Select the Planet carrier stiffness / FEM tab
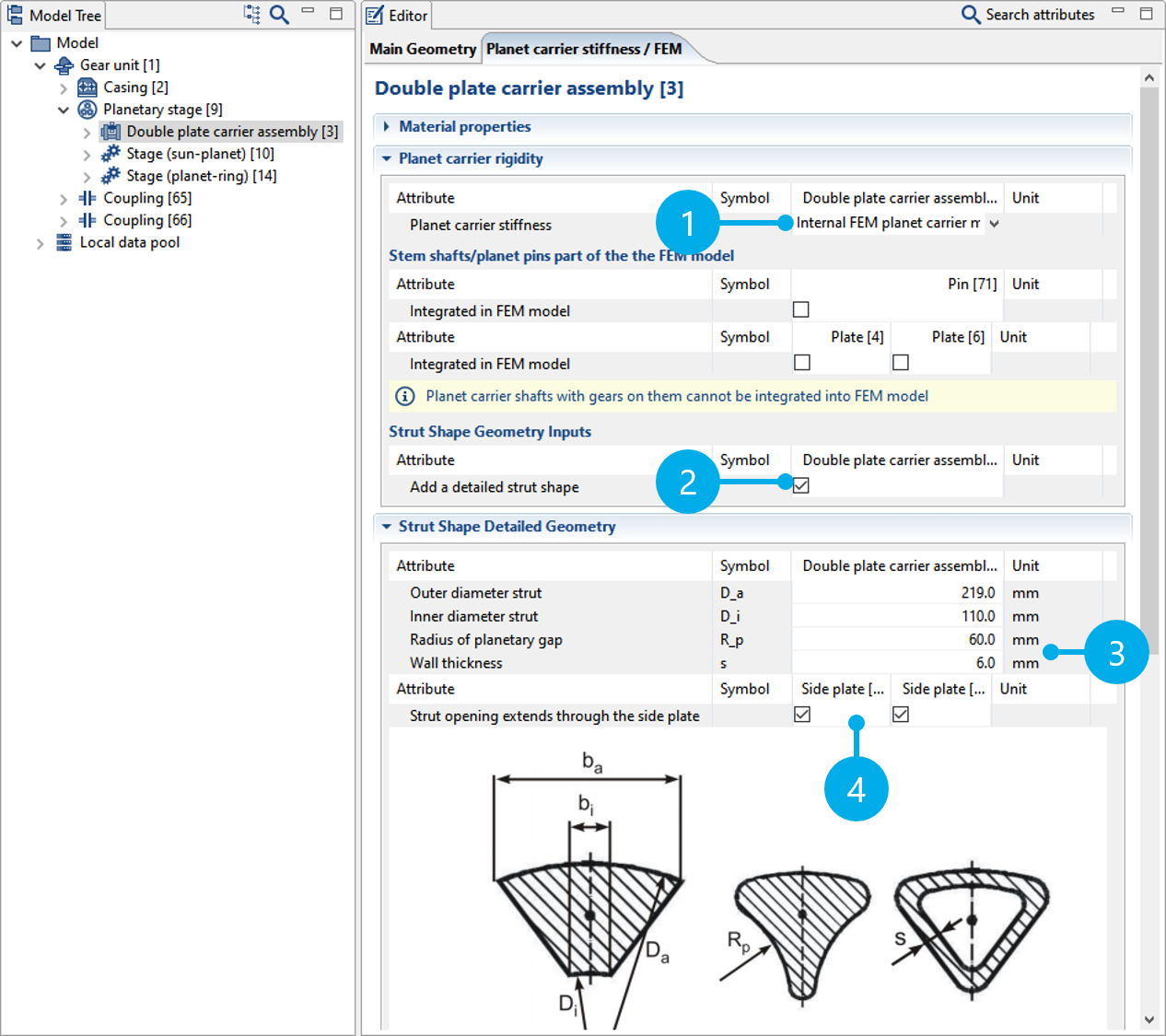This screenshot has width=1166, height=1036. click(584, 49)
